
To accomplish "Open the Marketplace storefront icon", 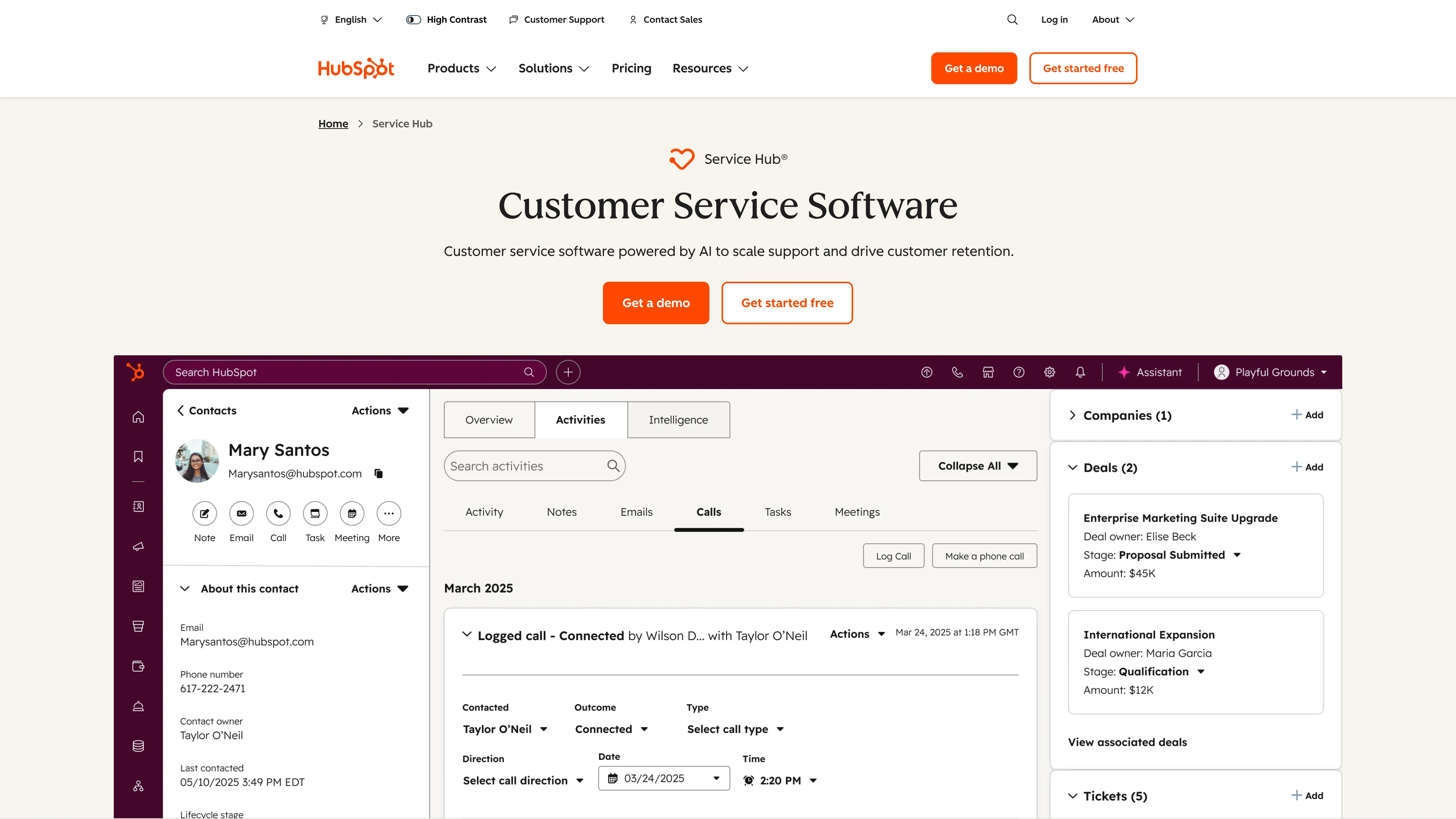I will (x=988, y=372).
